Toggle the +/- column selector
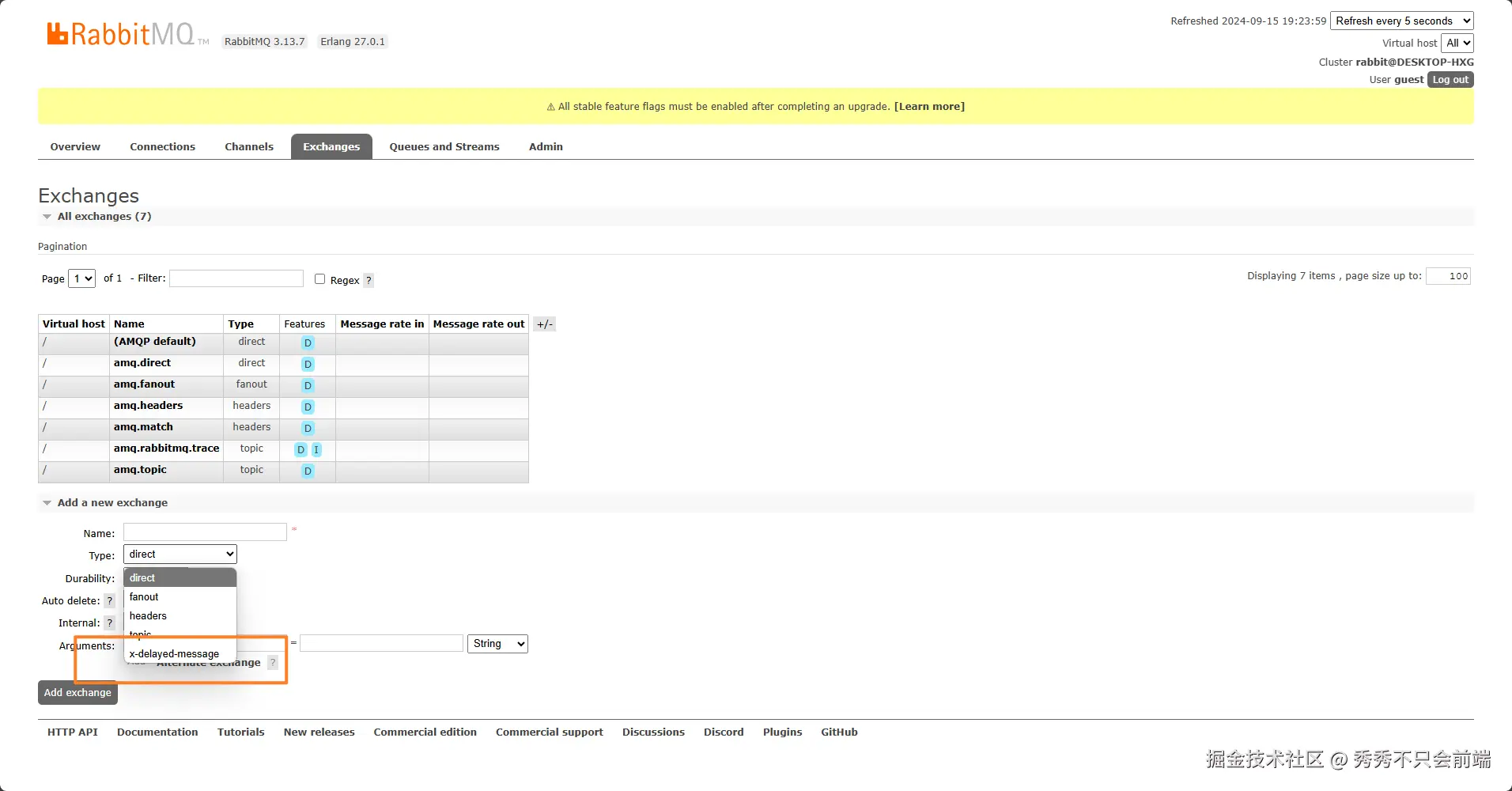The image size is (1512, 791). pyautogui.click(x=545, y=324)
